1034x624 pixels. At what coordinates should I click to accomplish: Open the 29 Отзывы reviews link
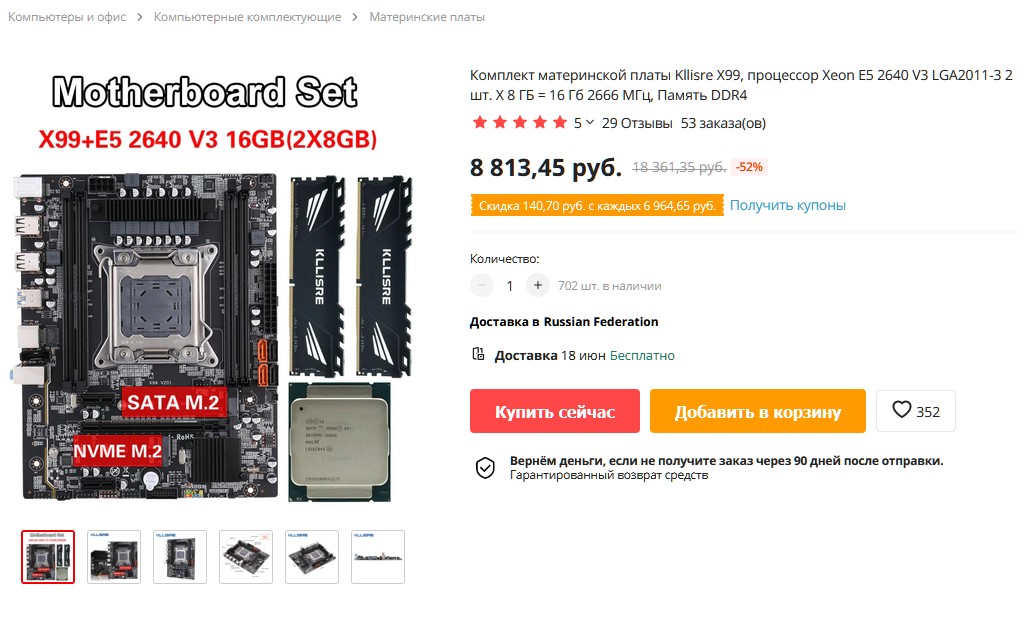[x=637, y=123]
